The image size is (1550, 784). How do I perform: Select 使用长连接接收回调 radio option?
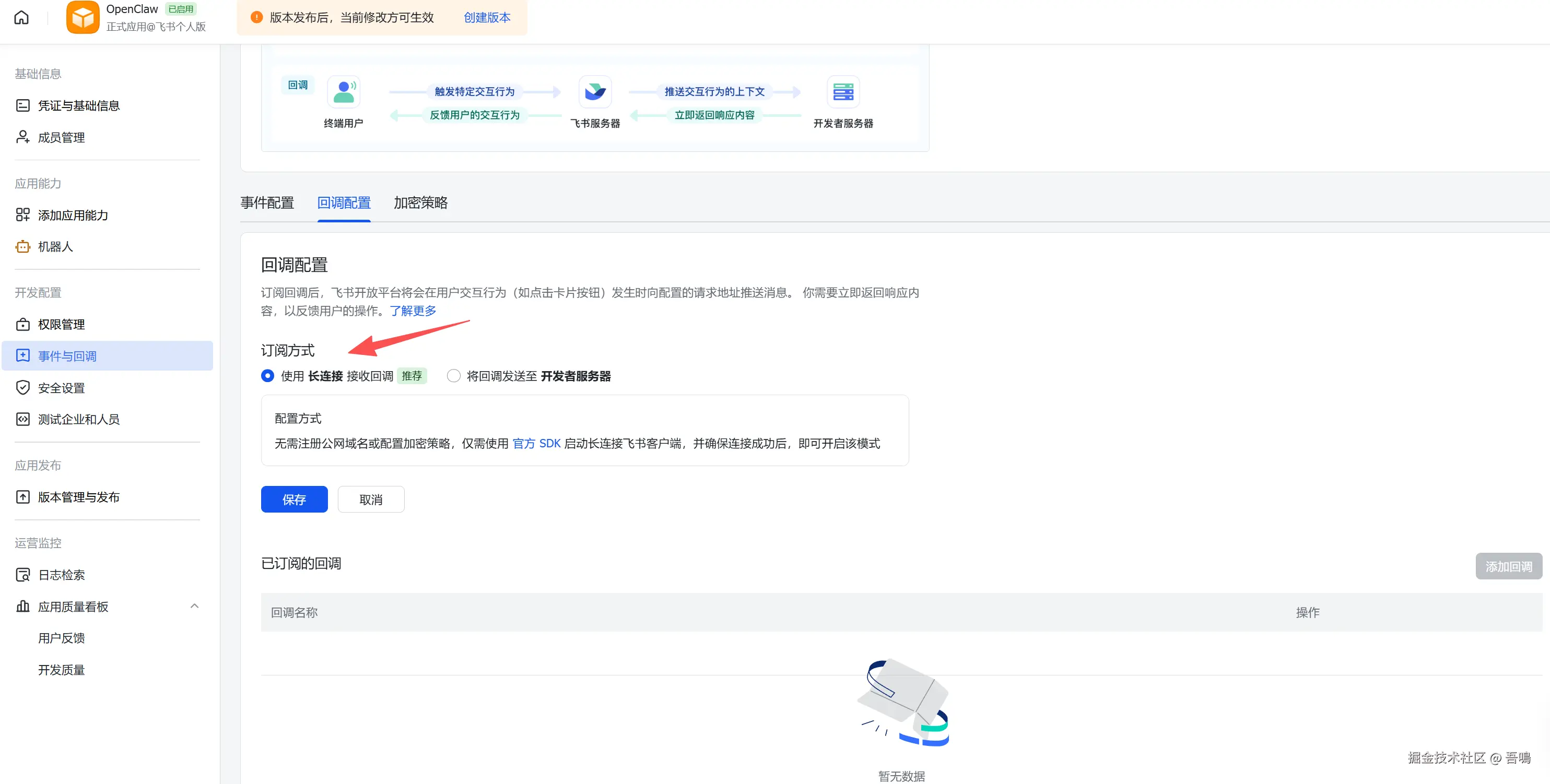tap(268, 376)
